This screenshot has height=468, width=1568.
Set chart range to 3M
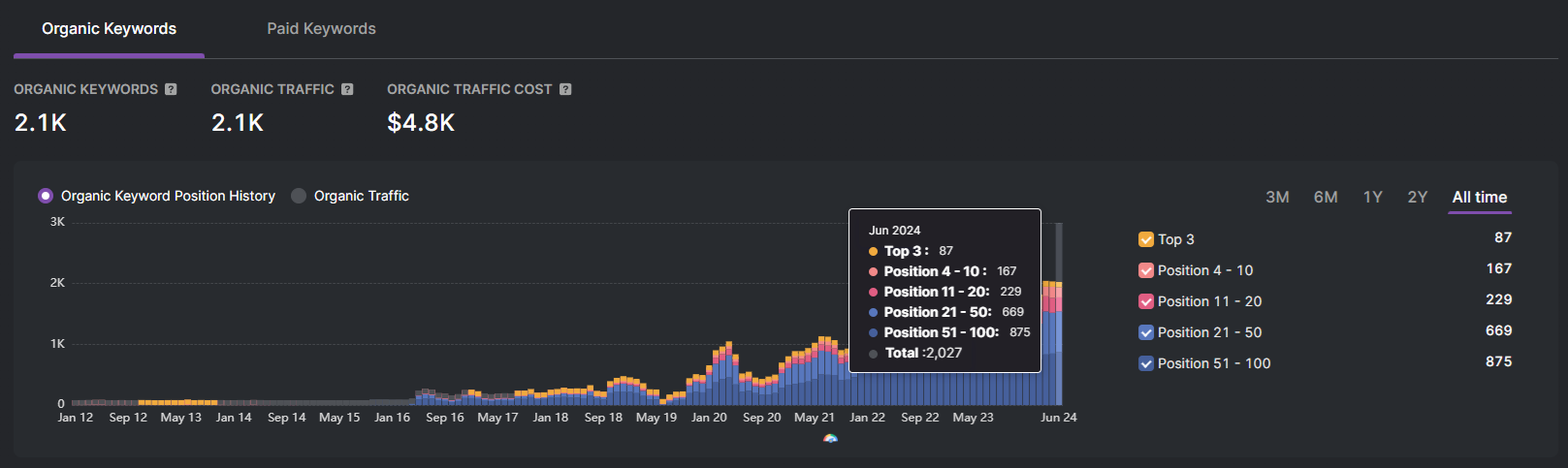tap(1277, 197)
